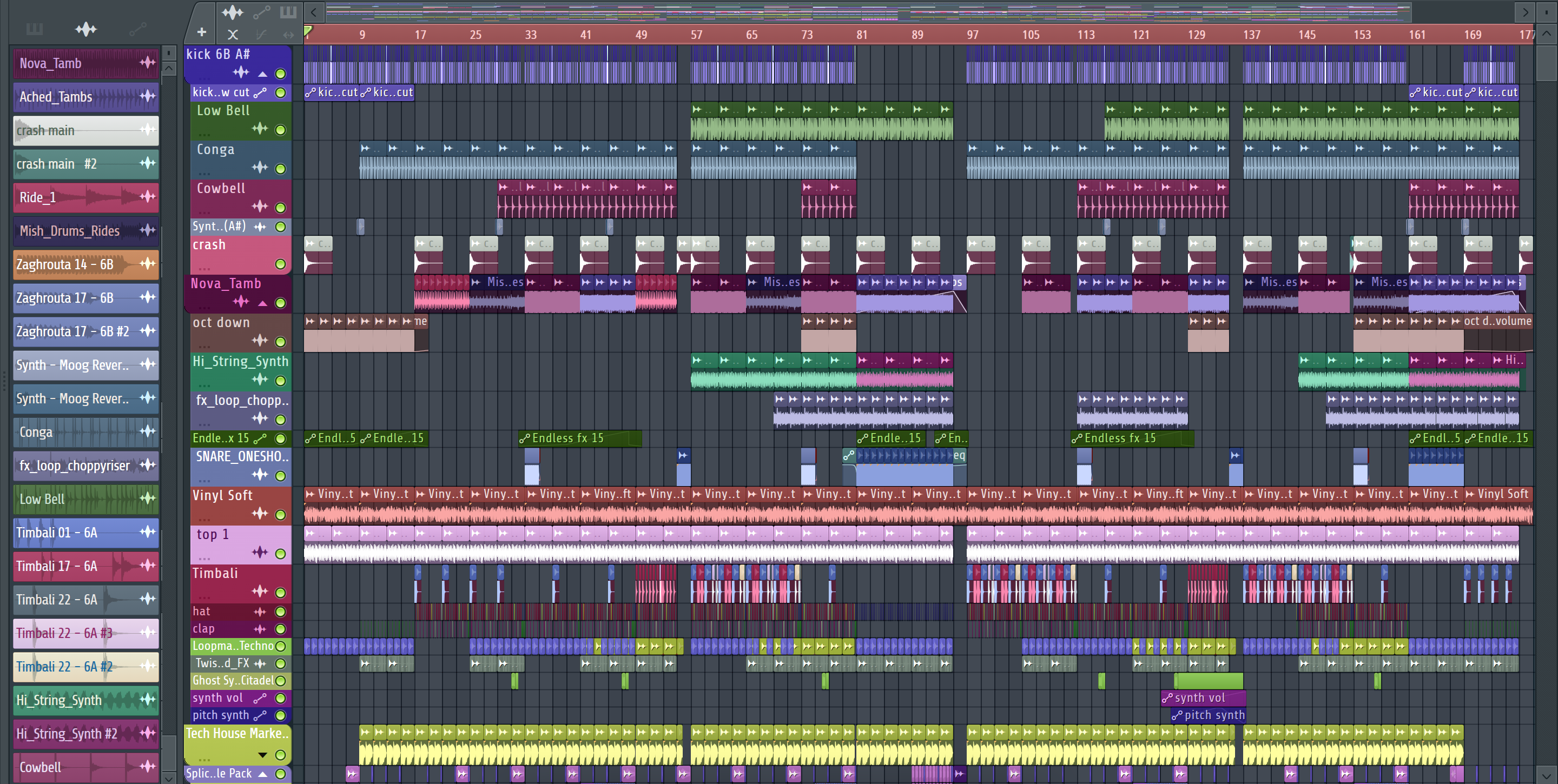This screenshot has width=1558, height=784.
Task: Select the Timbali 01 - 6A picker item
Action: coord(86,533)
